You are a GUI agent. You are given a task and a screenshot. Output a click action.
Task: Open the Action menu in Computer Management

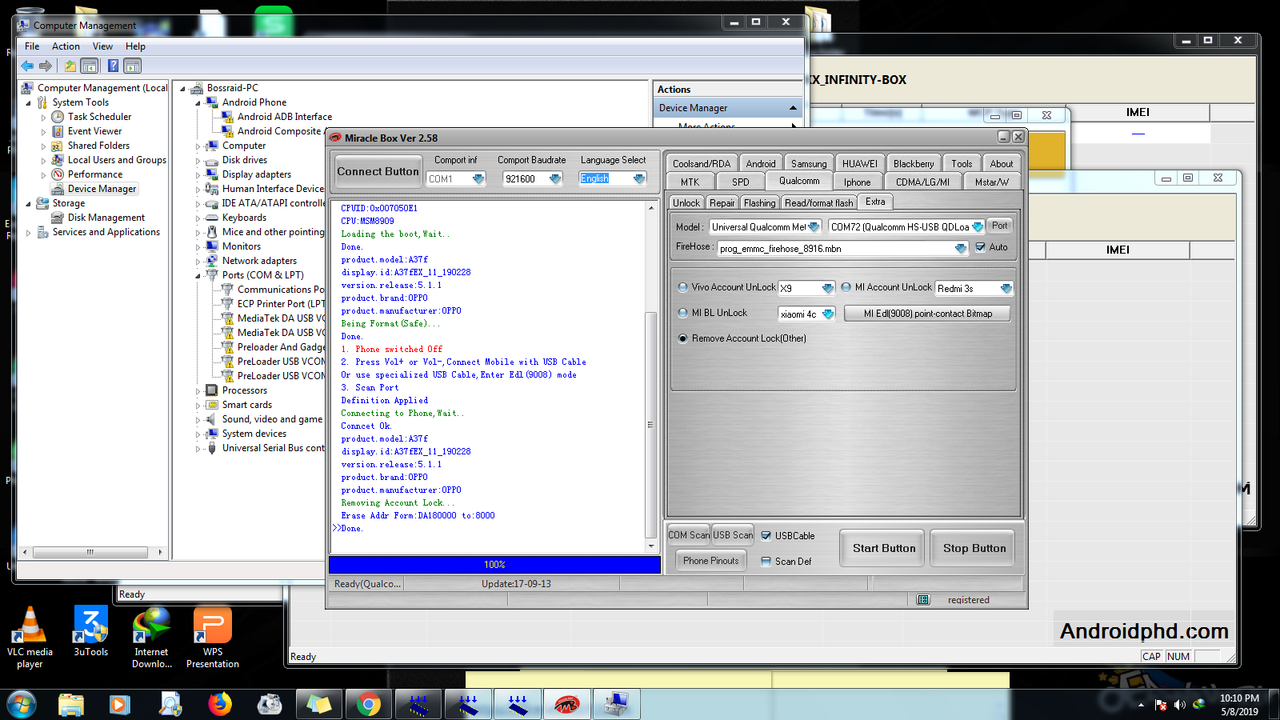66,46
